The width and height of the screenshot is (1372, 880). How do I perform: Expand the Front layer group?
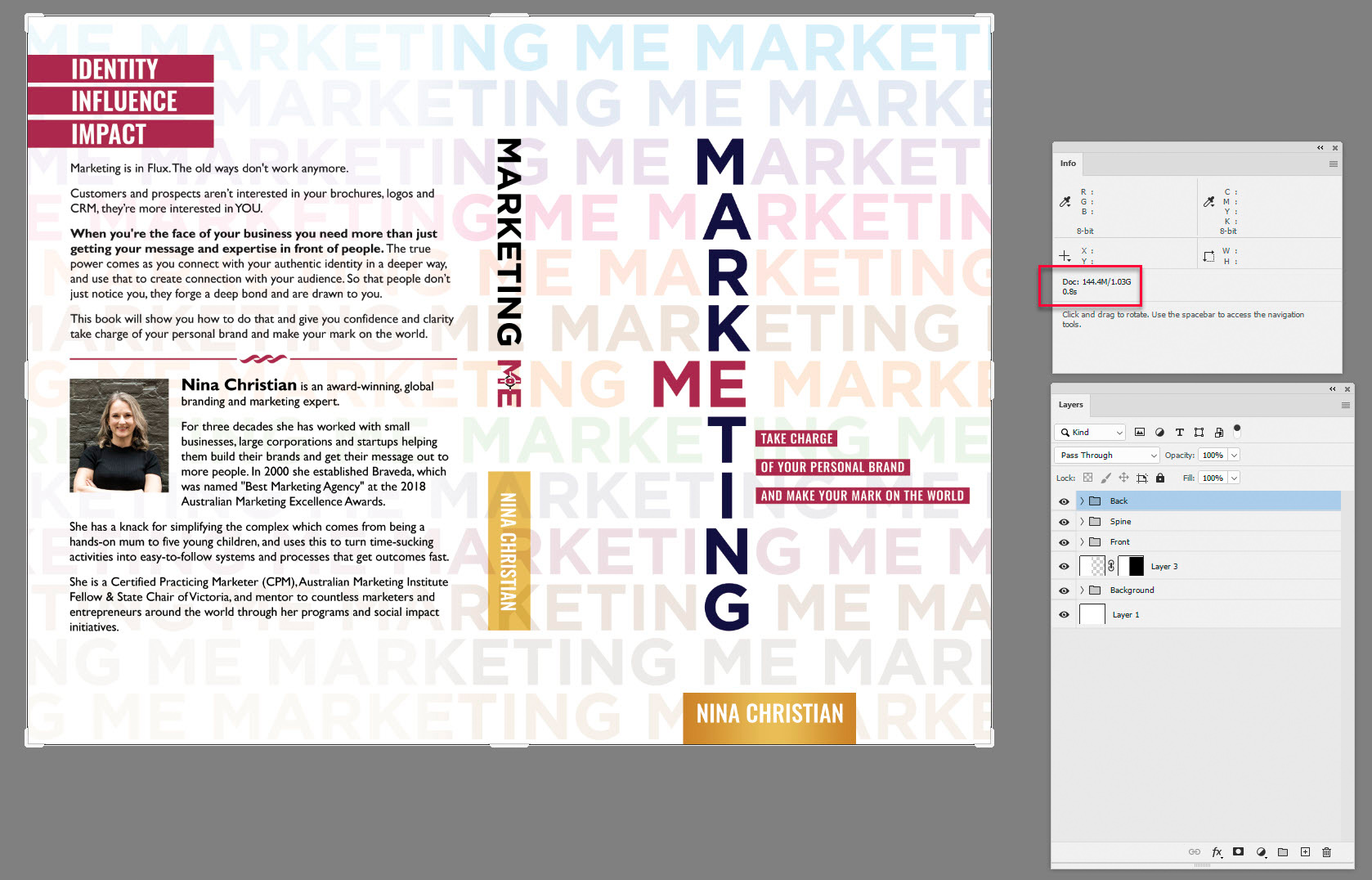click(1081, 541)
